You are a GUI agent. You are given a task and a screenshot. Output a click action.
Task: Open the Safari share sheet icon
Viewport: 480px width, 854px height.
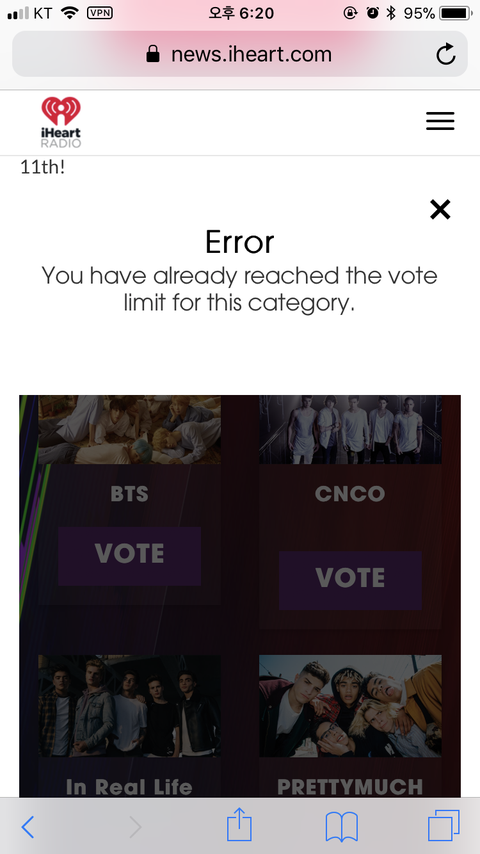tap(239, 825)
